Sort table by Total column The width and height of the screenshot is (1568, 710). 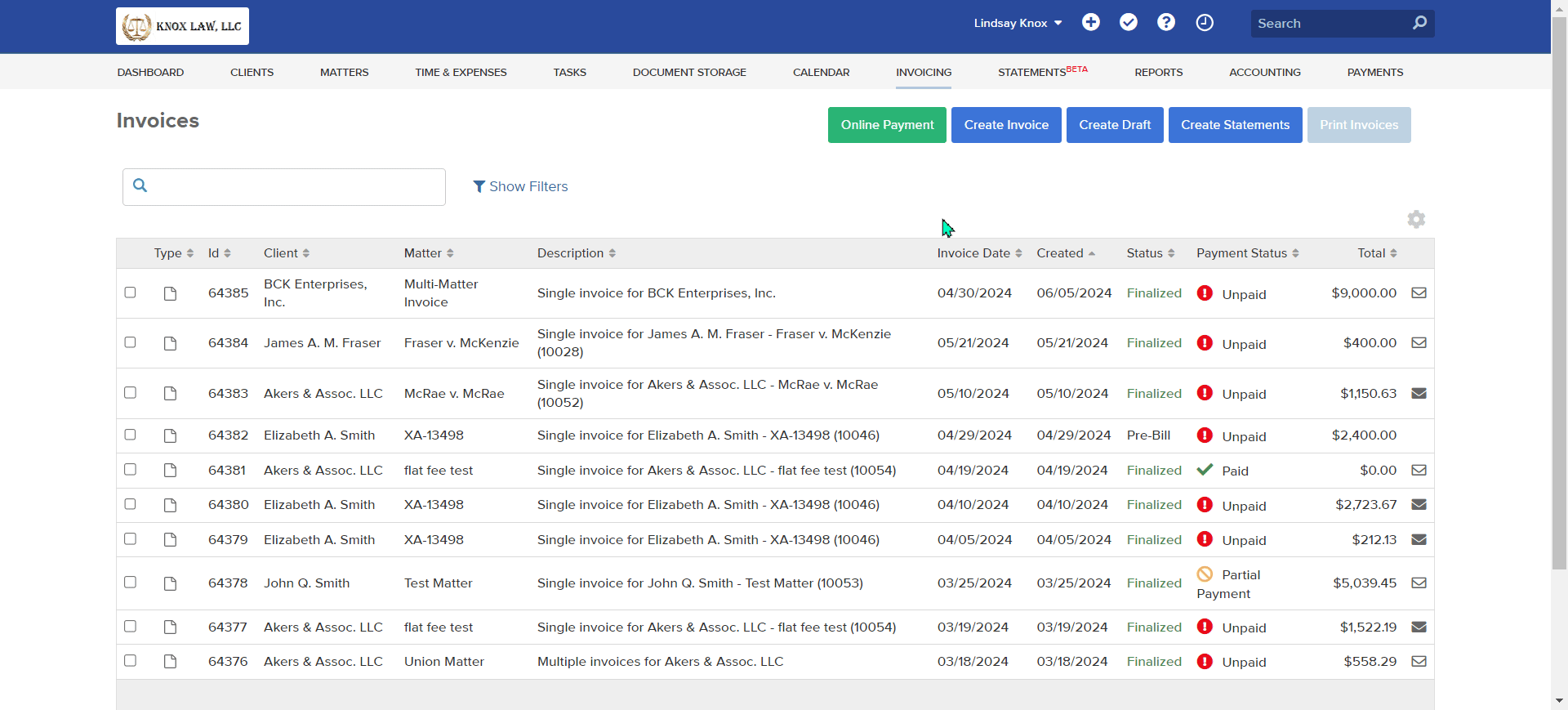(x=1377, y=253)
